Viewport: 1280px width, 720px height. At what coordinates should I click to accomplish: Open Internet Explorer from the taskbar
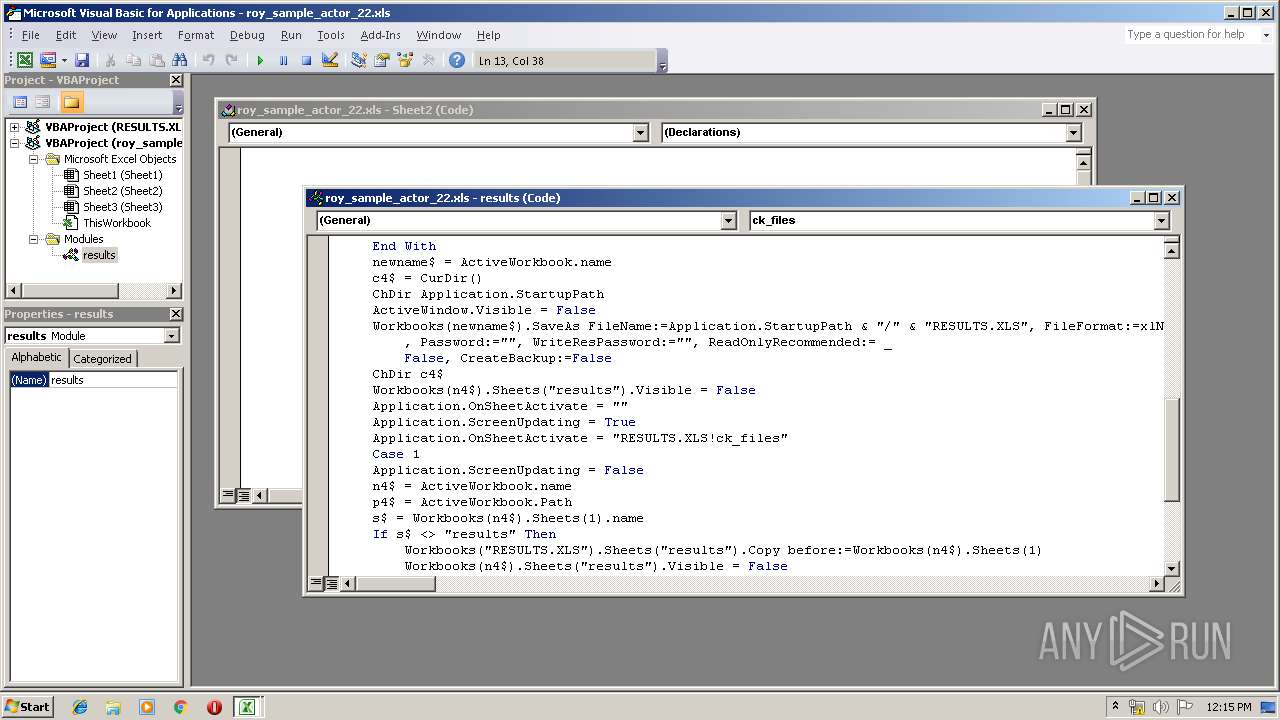(80, 707)
